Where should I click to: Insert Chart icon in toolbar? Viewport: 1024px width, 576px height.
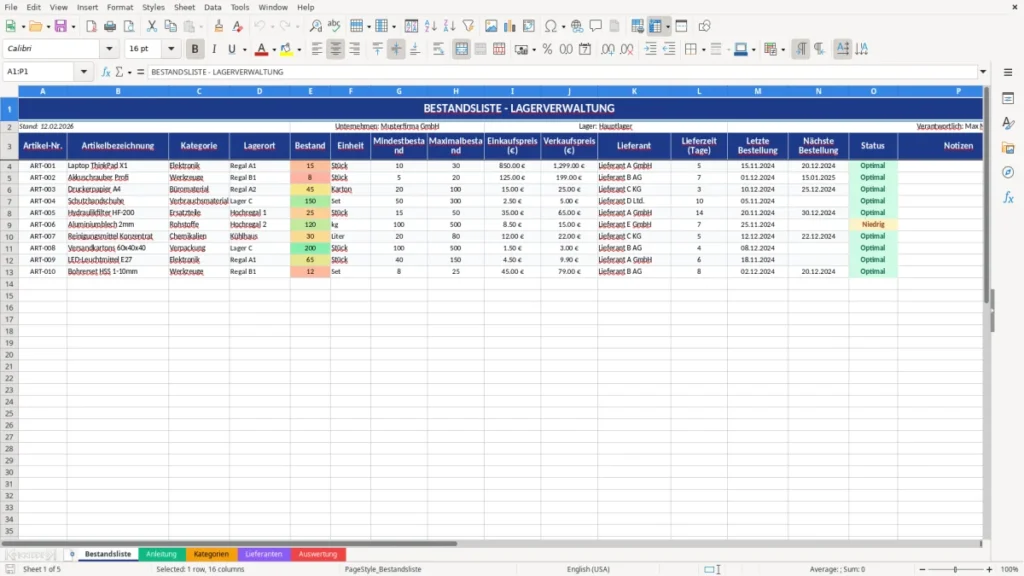[x=510, y=26]
